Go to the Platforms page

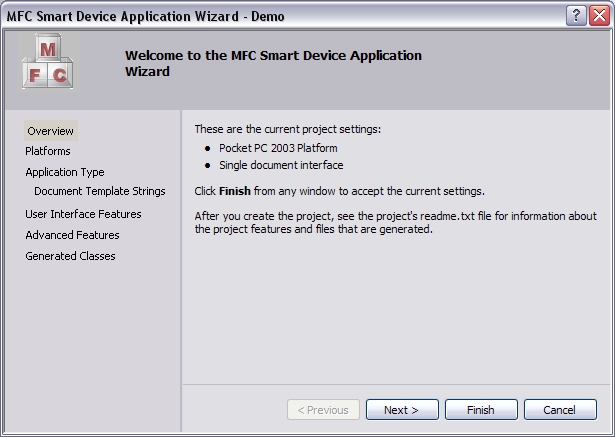48,151
